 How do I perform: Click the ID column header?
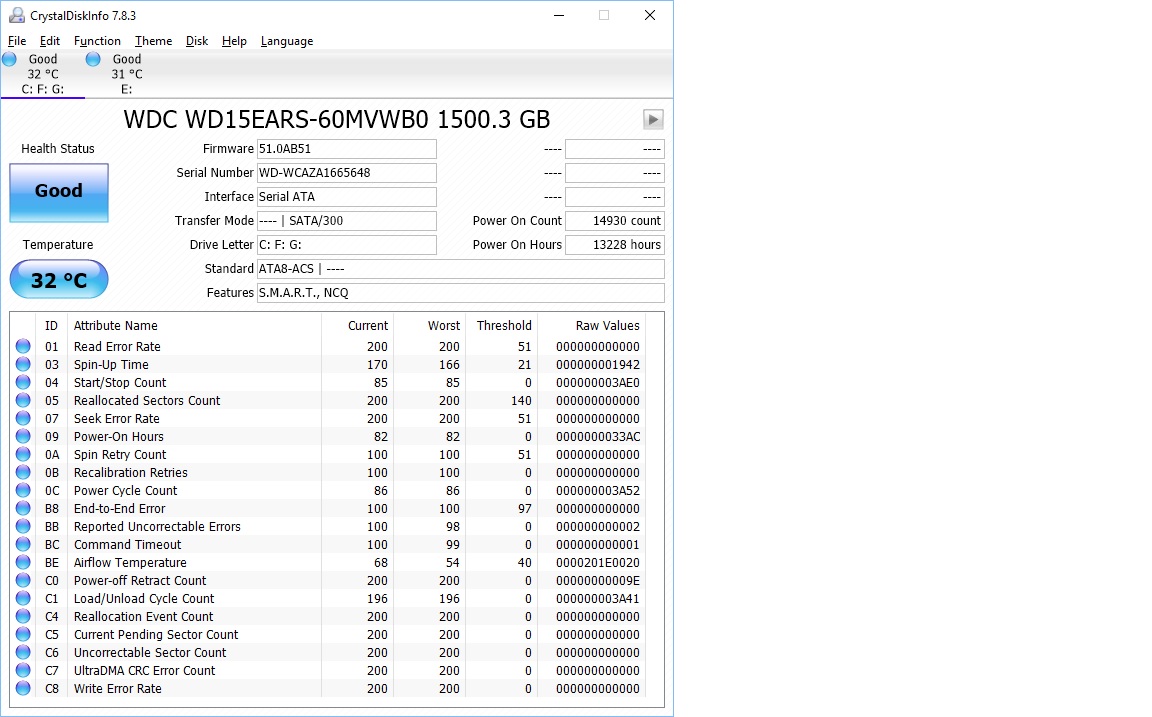tap(51, 325)
